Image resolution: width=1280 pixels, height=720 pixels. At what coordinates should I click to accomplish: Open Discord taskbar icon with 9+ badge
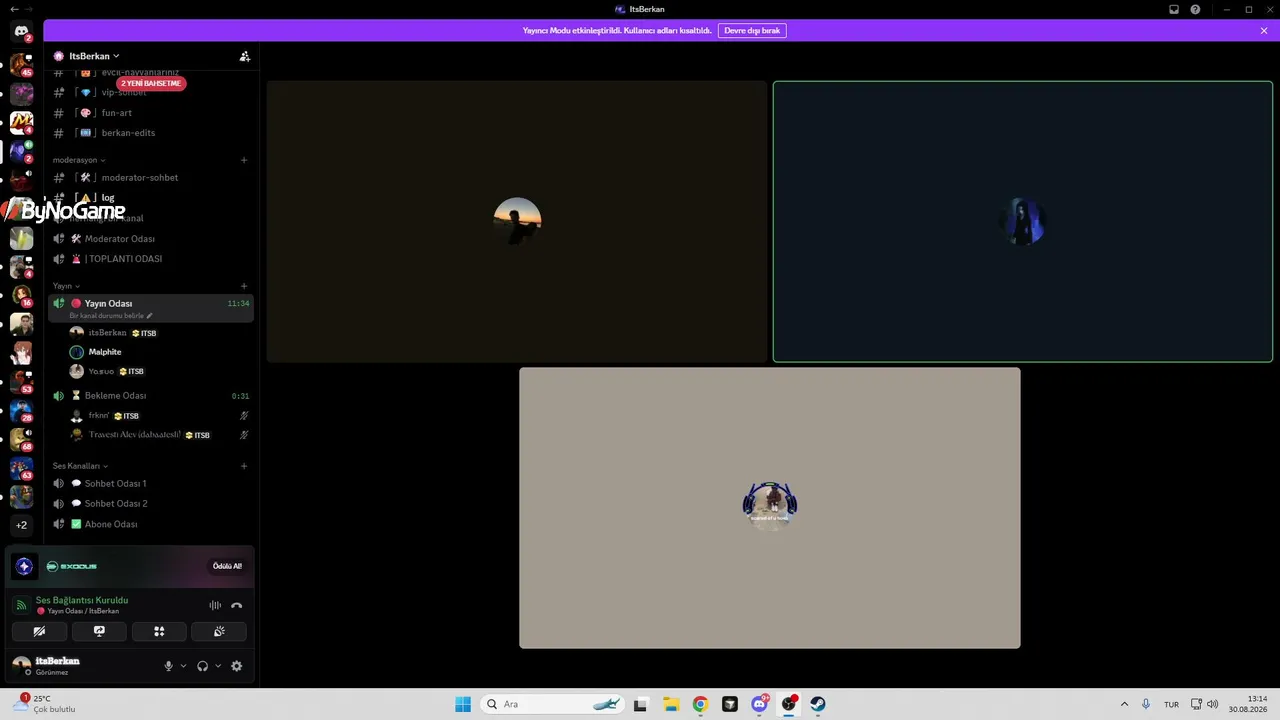pyautogui.click(x=760, y=704)
